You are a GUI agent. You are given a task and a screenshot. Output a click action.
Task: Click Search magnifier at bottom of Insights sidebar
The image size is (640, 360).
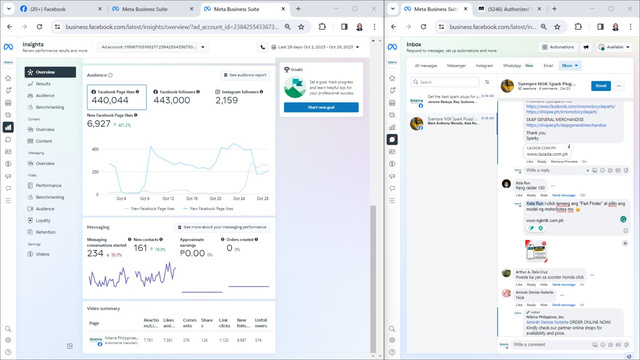pyautogui.click(x=8, y=329)
